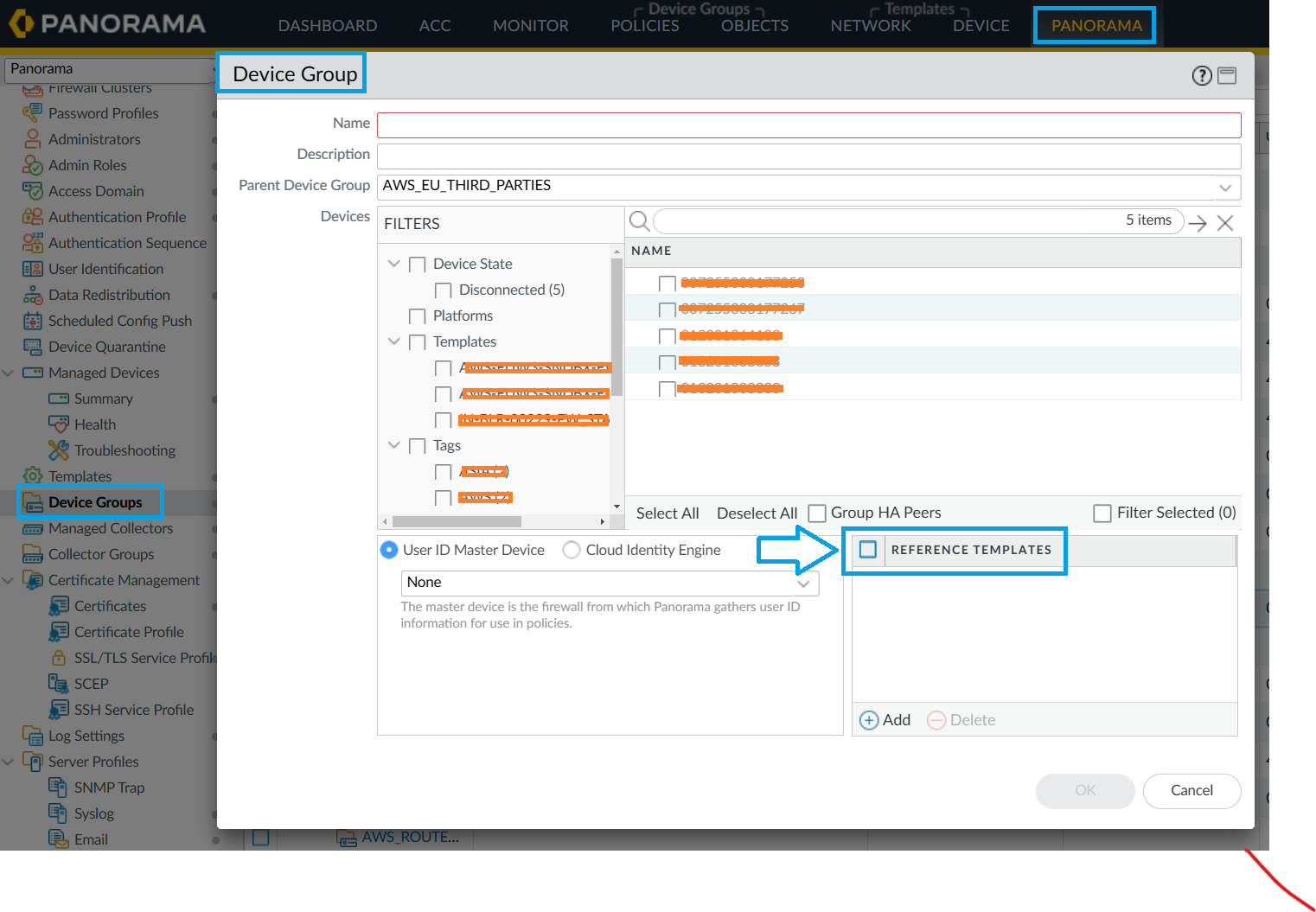The height and width of the screenshot is (912, 1316).
Task: Switch to the OBJECTS tab
Action: (755, 26)
